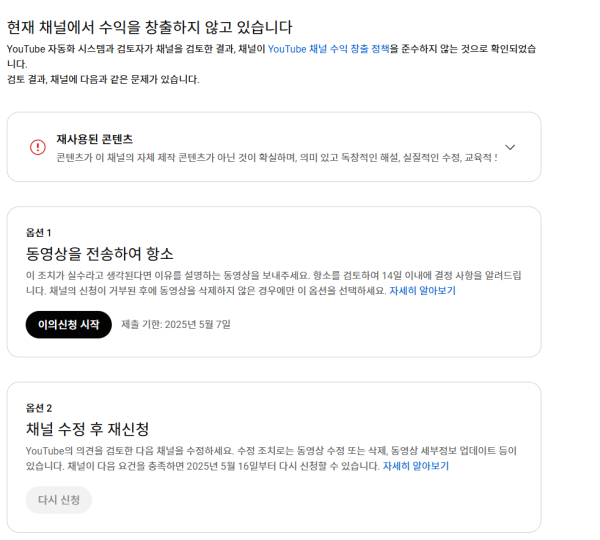The height and width of the screenshot is (540, 600).
Task: Select the 동영상을 전송하여 항소 card title
Action: click(100, 254)
